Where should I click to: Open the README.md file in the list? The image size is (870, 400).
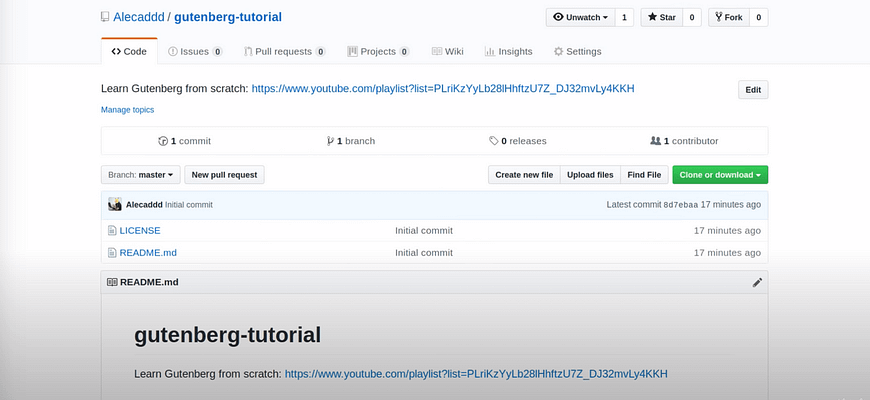pos(148,252)
